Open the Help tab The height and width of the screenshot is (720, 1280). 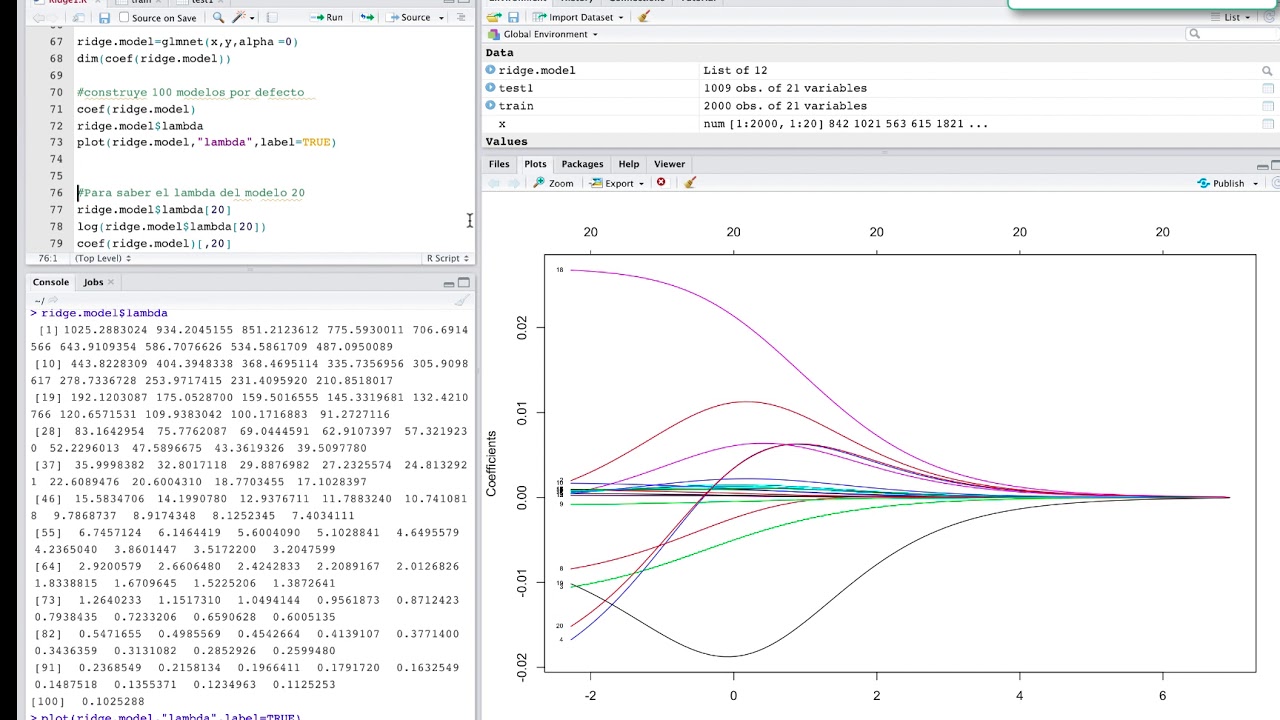point(628,164)
